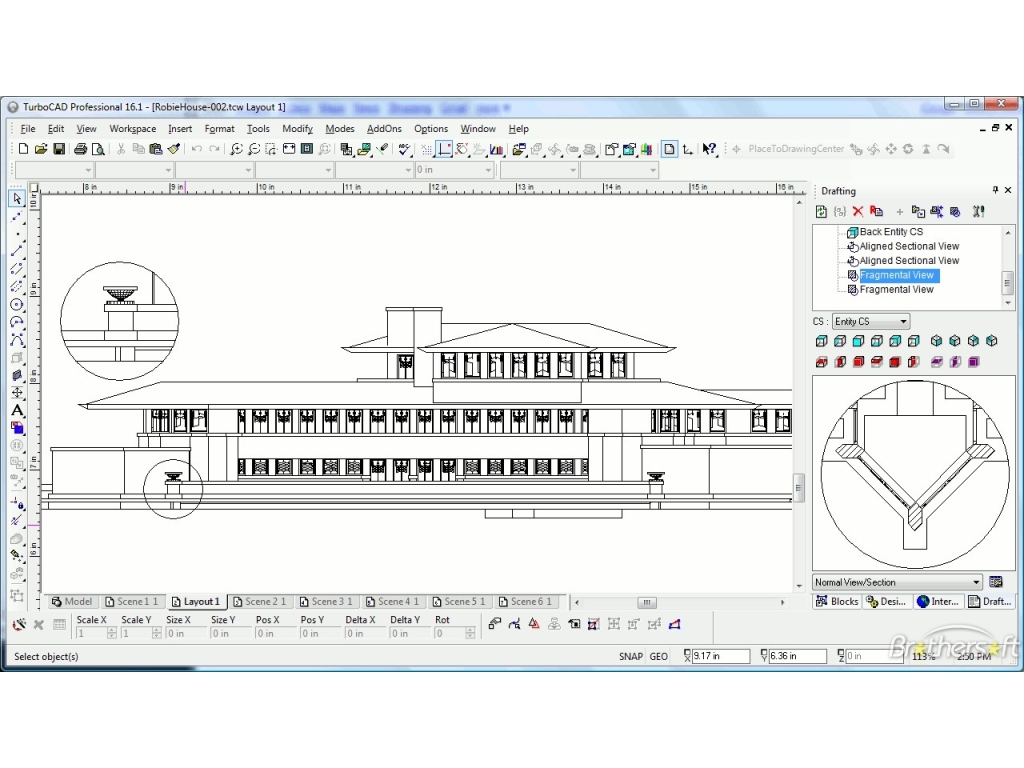Image resolution: width=1024 pixels, height=768 pixels.
Task: Click the red X delete icon in Drafting palette
Action: click(x=857, y=211)
